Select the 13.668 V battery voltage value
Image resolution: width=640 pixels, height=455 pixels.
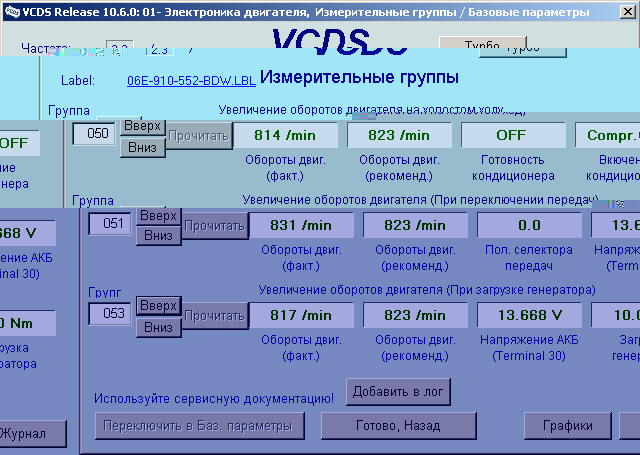pos(529,315)
